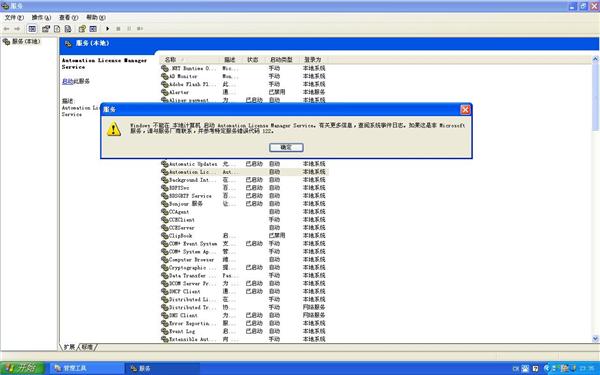Click the Pause Service toolbar icon

pyautogui.click(x=129, y=29)
